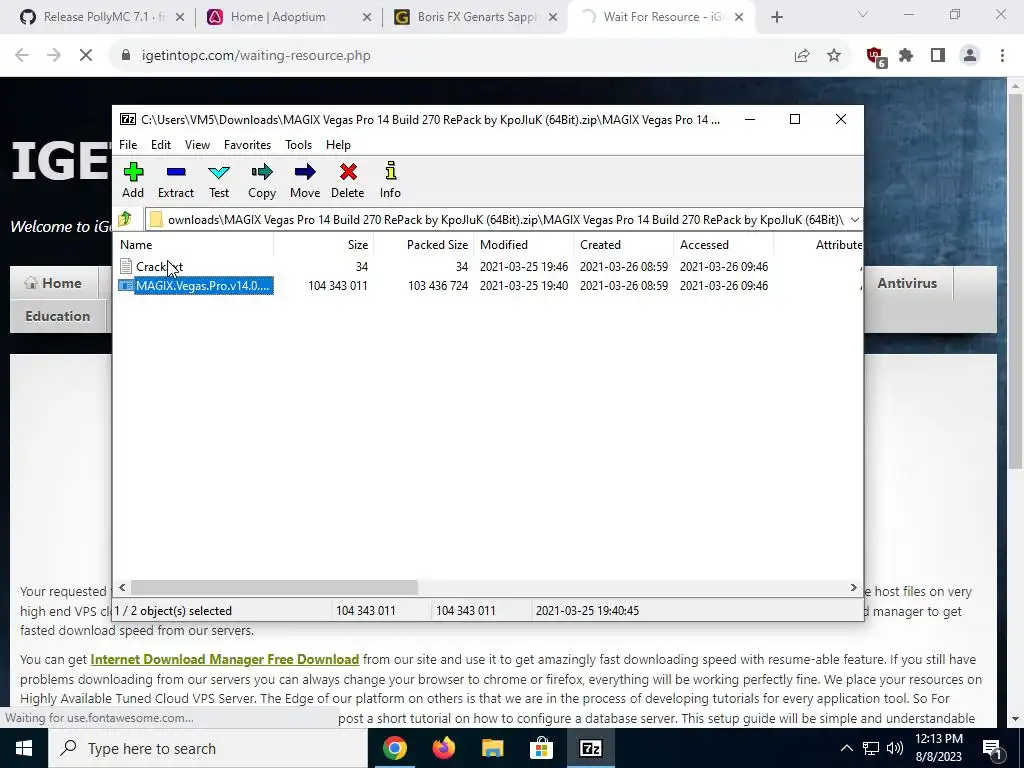Open the Chrome three-dot menu
The height and width of the screenshot is (768, 1024).
pos(1002,56)
